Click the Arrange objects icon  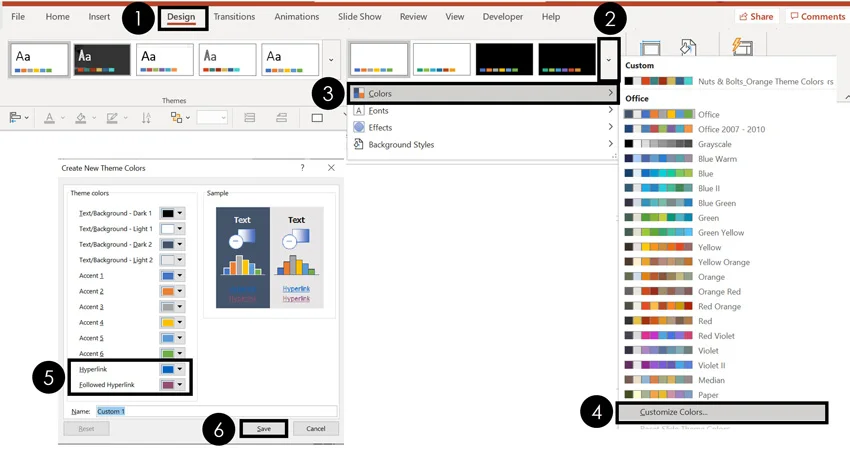176,118
